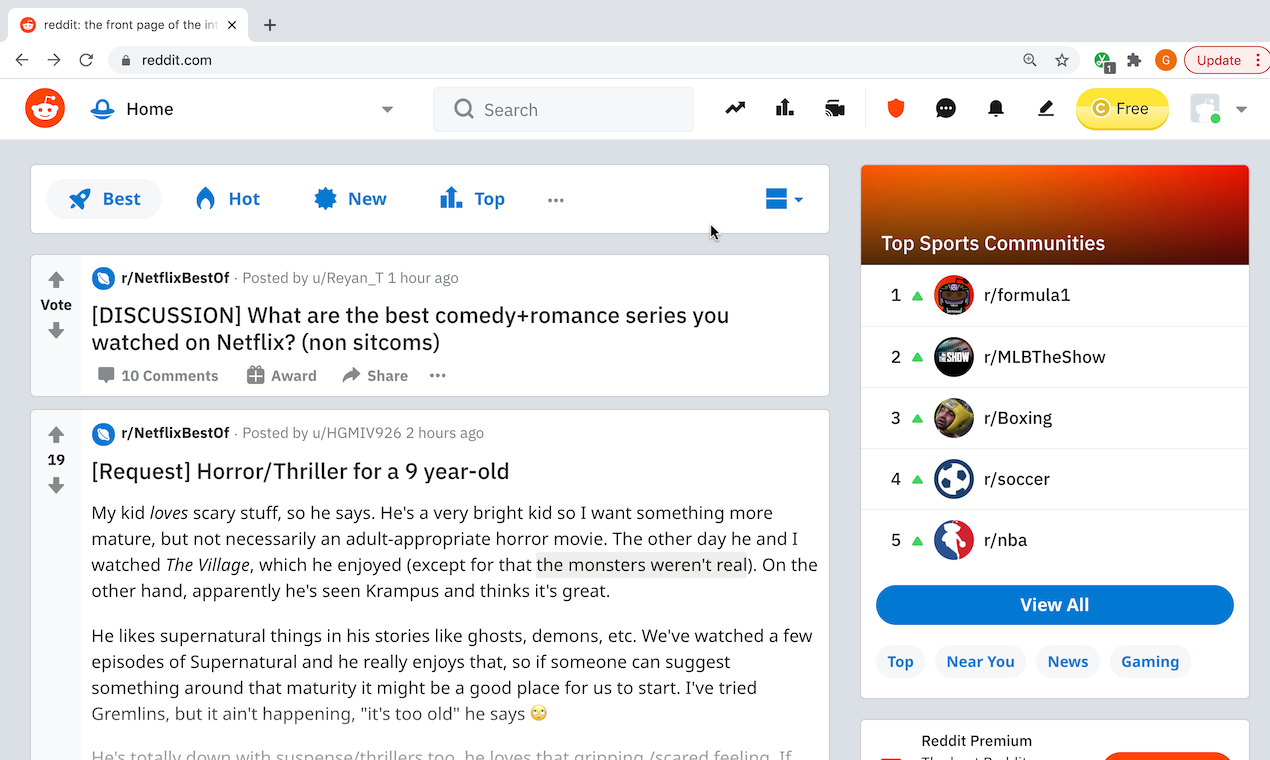Click the browser forward arrow

[54, 60]
